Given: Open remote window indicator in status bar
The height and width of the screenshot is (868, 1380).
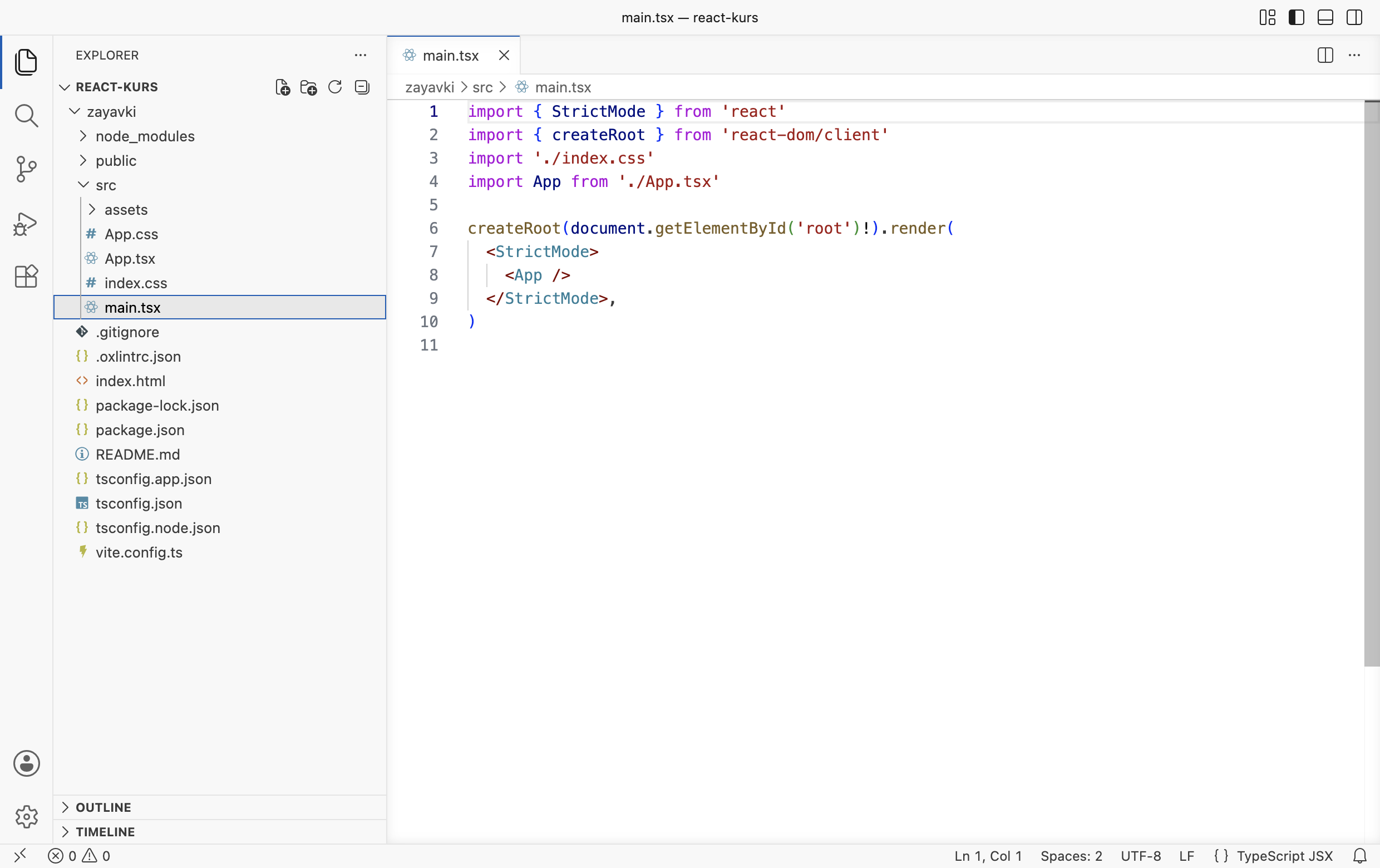Looking at the screenshot, I should pyautogui.click(x=20, y=856).
